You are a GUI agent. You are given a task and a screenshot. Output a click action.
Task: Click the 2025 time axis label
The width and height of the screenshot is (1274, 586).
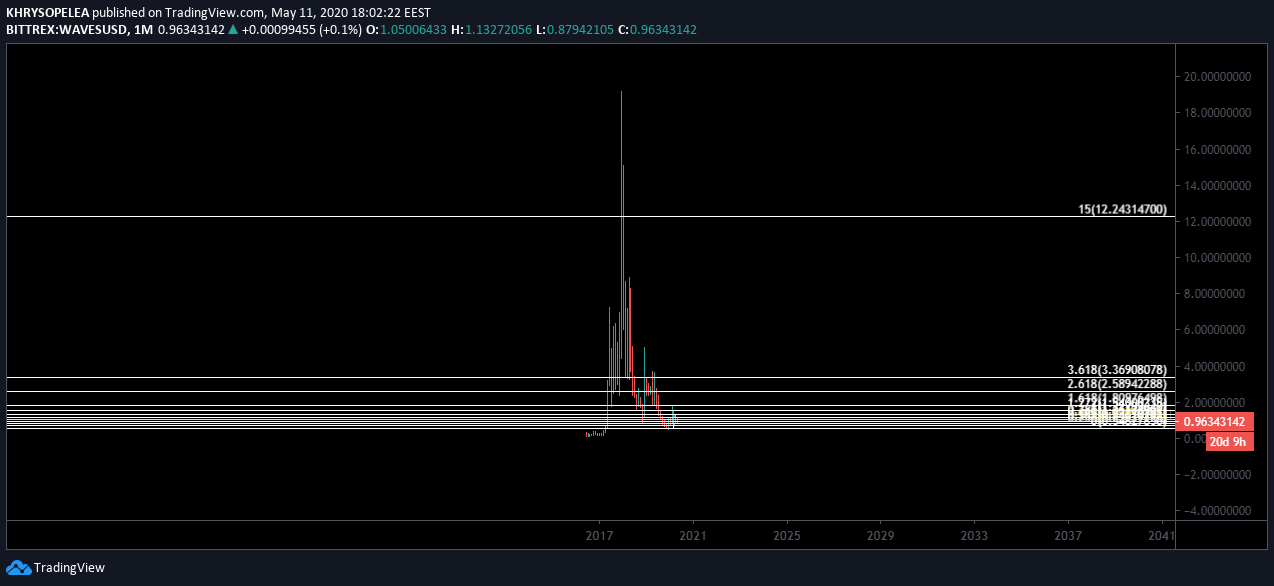tap(787, 536)
